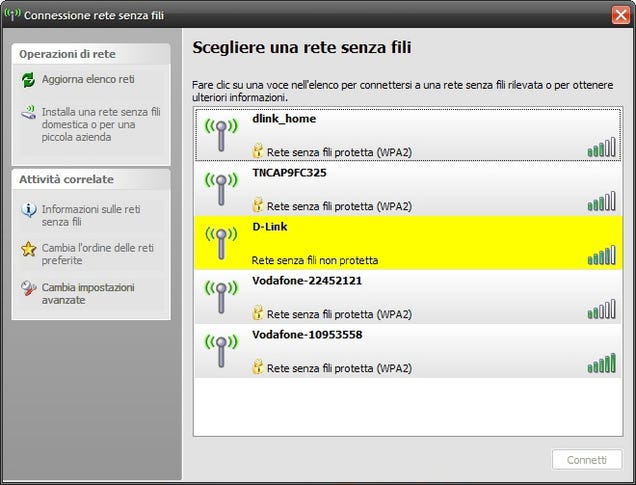Click the antenna icon for dlink_home
Image resolution: width=636 pixels, height=485 pixels.
click(x=221, y=135)
